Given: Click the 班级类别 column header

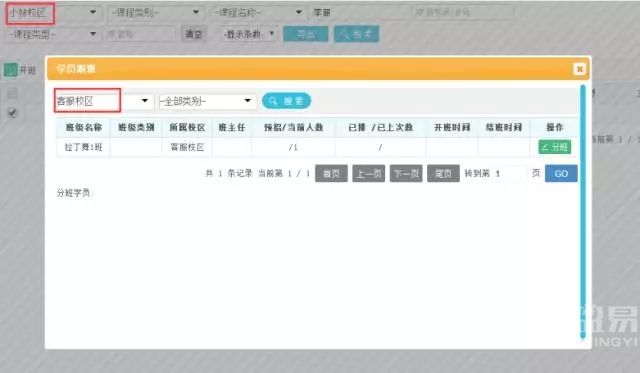Looking at the screenshot, I should [x=136, y=127].
